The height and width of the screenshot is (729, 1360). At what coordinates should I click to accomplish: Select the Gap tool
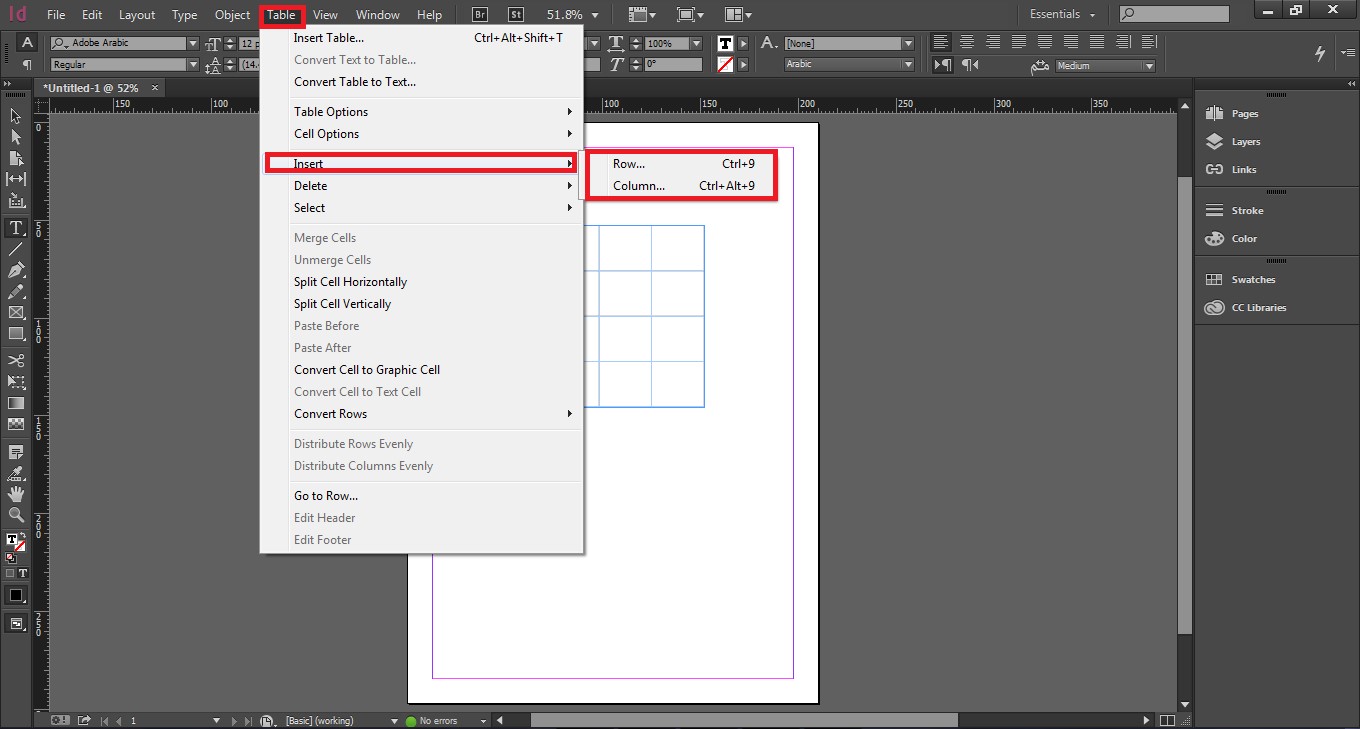coord(16,179)
